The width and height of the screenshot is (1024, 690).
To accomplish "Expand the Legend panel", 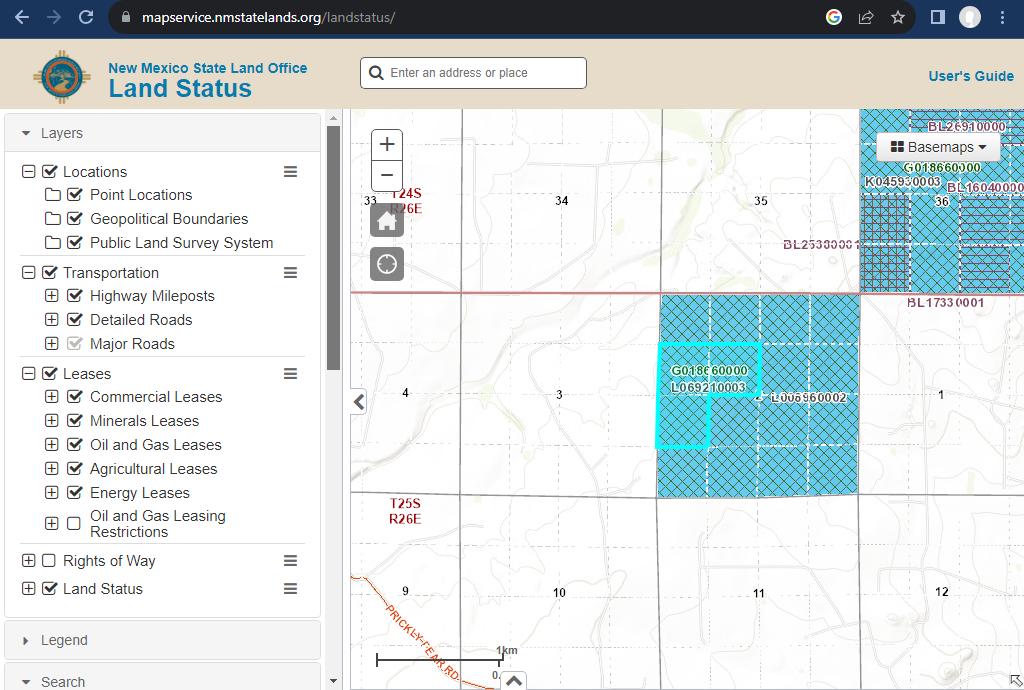I will [163, 640].
